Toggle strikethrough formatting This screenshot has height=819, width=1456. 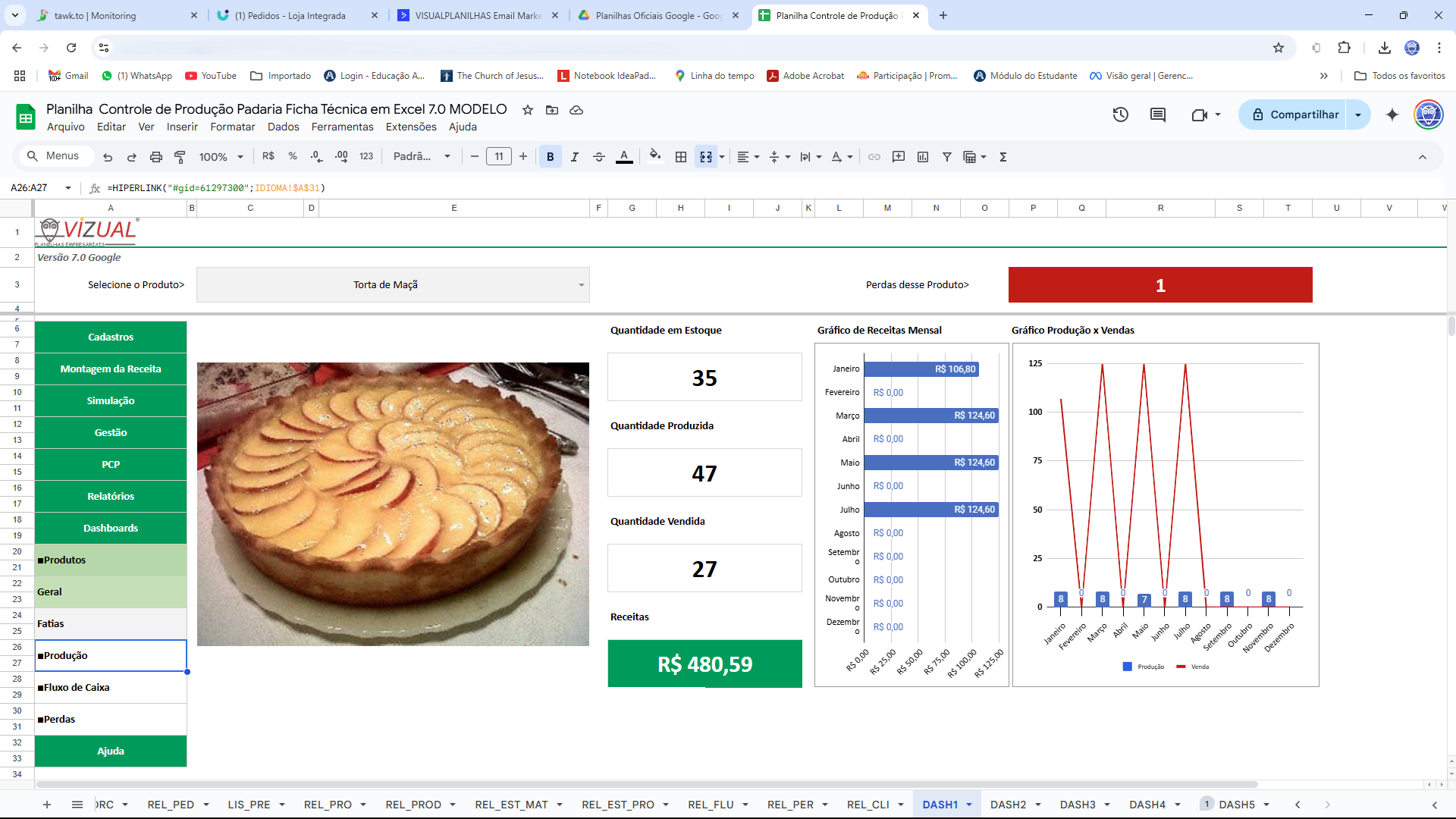point(599,157)
